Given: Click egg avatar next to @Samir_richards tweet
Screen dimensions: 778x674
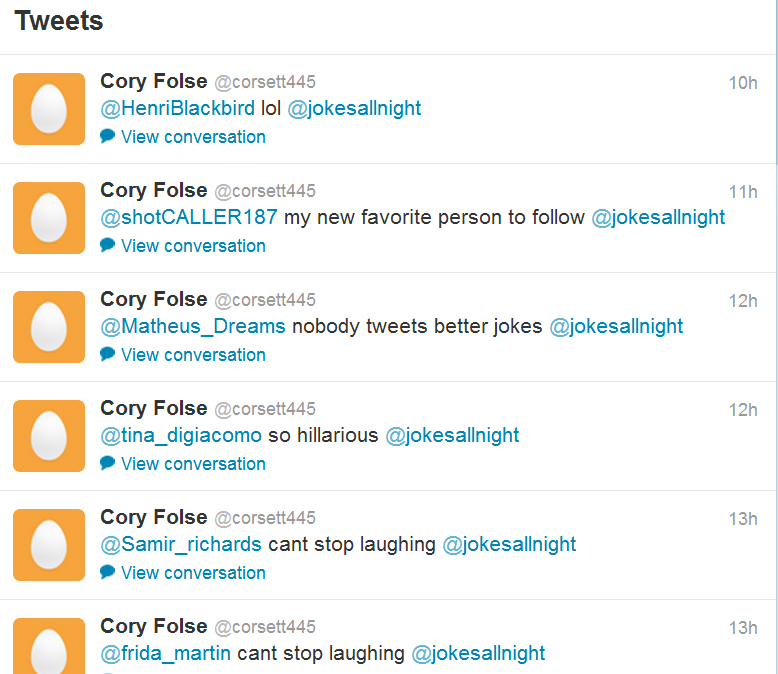Looking at the screenshot, I should tap(49, 545).
